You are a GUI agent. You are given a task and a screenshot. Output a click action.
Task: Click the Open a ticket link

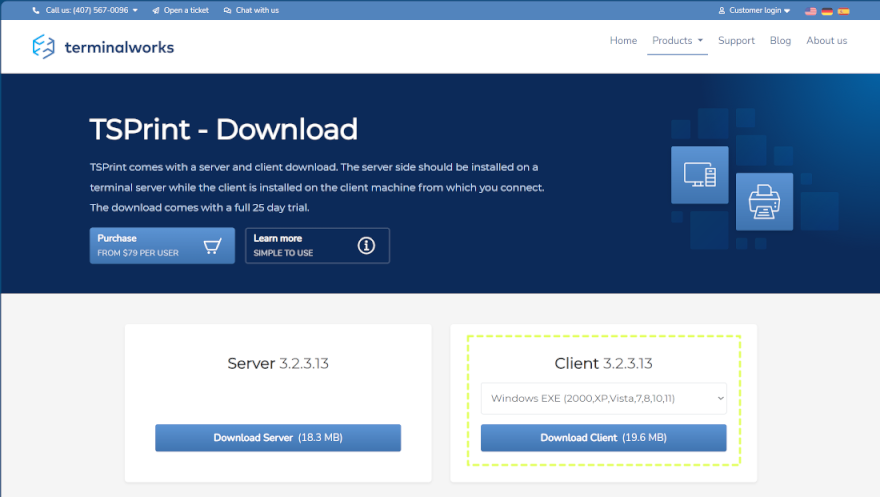(186, 10)
